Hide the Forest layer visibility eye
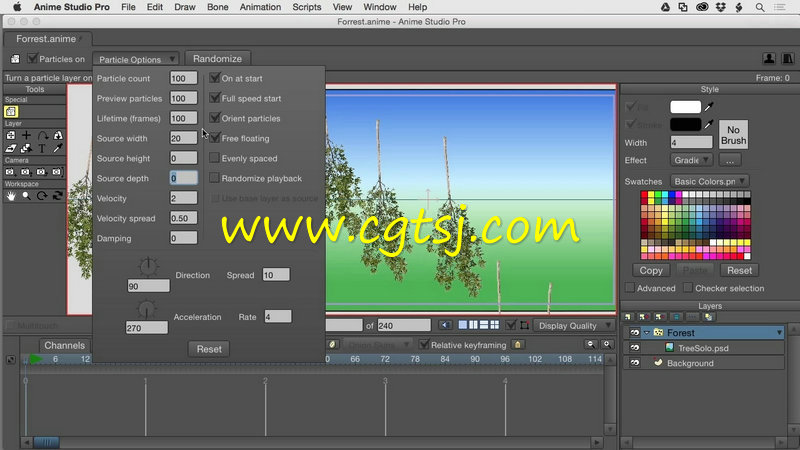This screenshot has height=450, width=800. [x=634, y=333]
